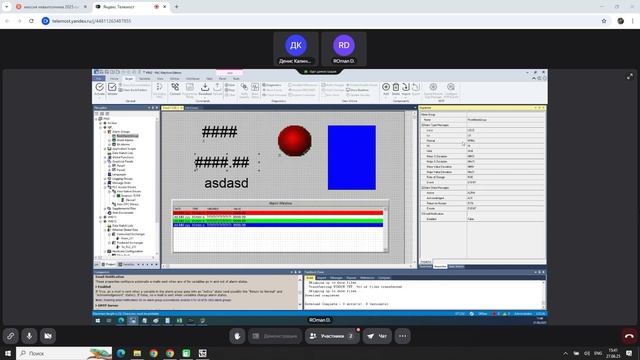This screenshot has height=360, width=640.
Task: Click the red hang up button
Action: click(x=629, y=336)
